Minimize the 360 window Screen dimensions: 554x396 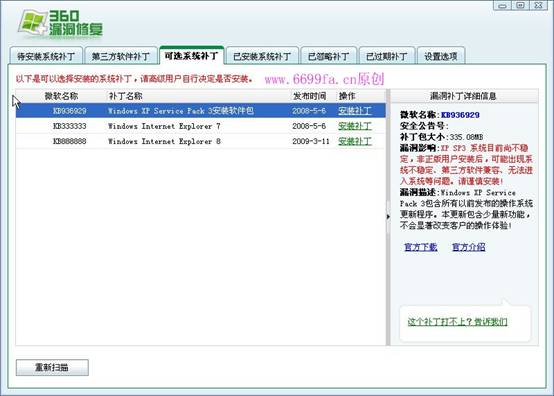point(502,5)
